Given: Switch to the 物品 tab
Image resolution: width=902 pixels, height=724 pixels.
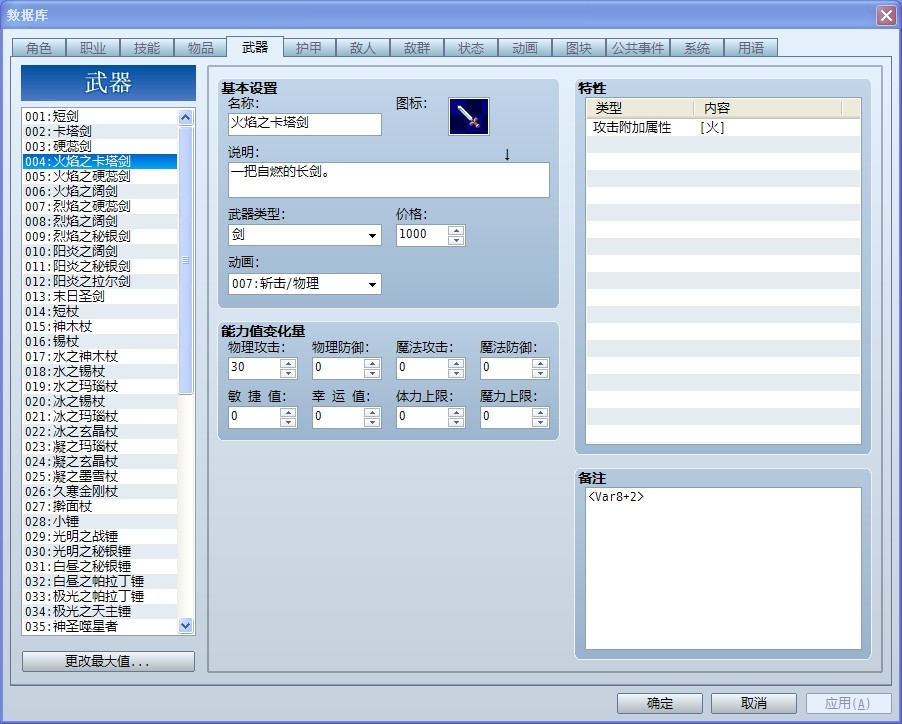Looking at the screenshot, I should (x=201, y=48).
